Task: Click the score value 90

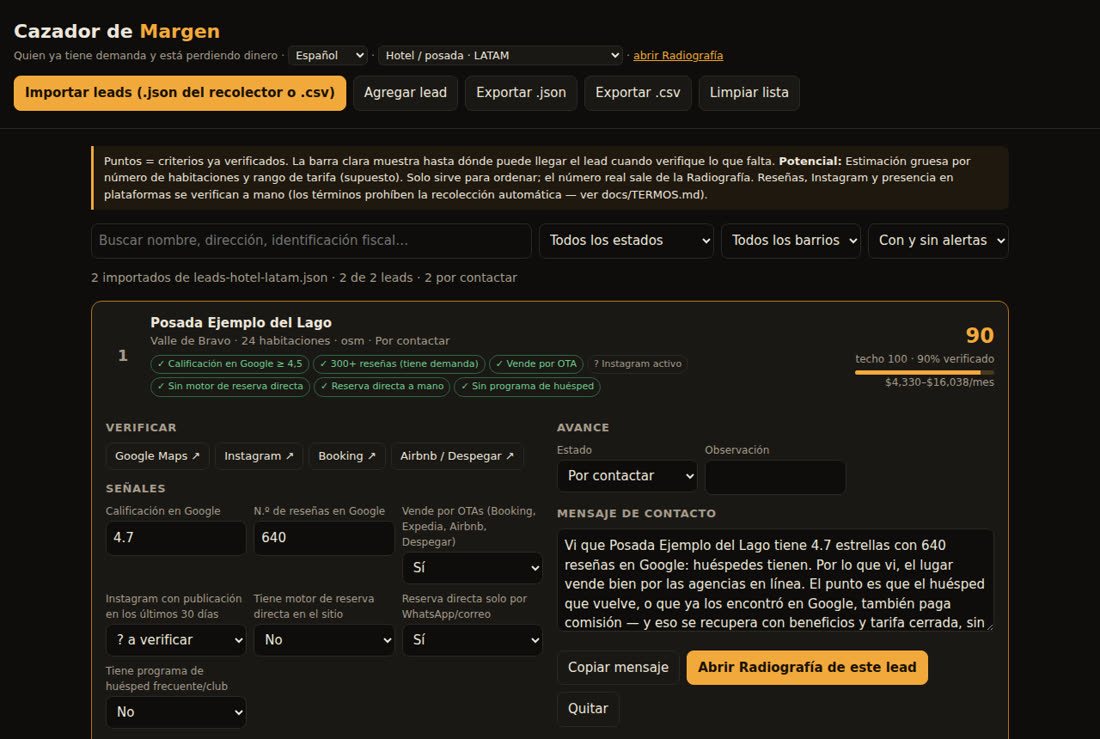Action: [979, 335]
